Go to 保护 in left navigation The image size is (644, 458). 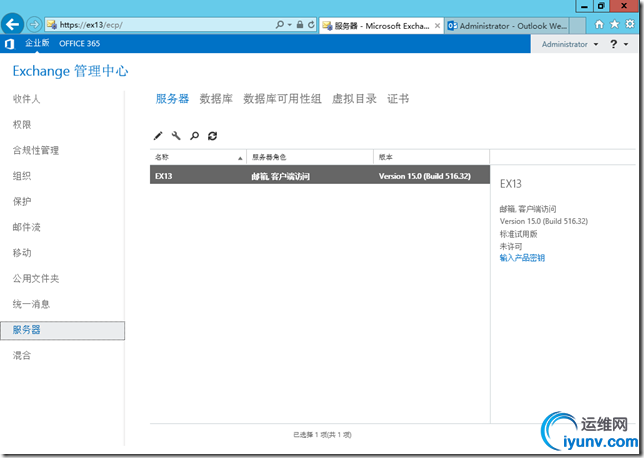pyautogui.click(x=22, y=201)
